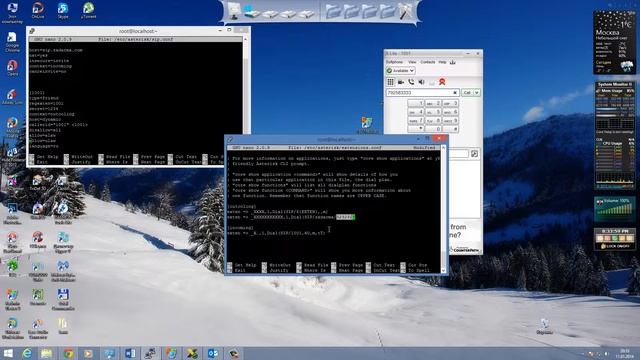Open the uTorrent desktop shortcut
640x360 pixels.
(89, 11)
